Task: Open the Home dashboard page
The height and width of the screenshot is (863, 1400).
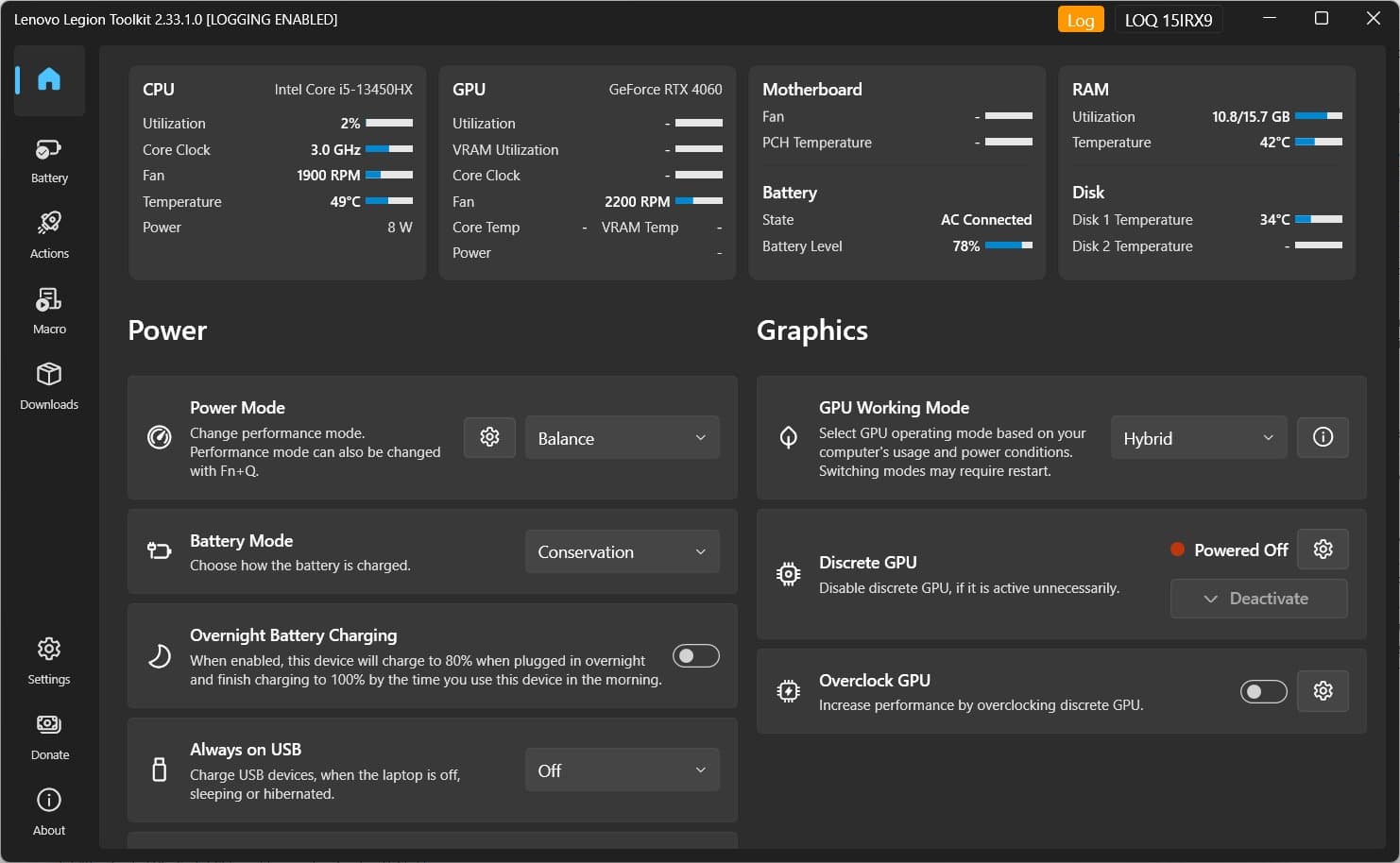Action: (49, 80)
